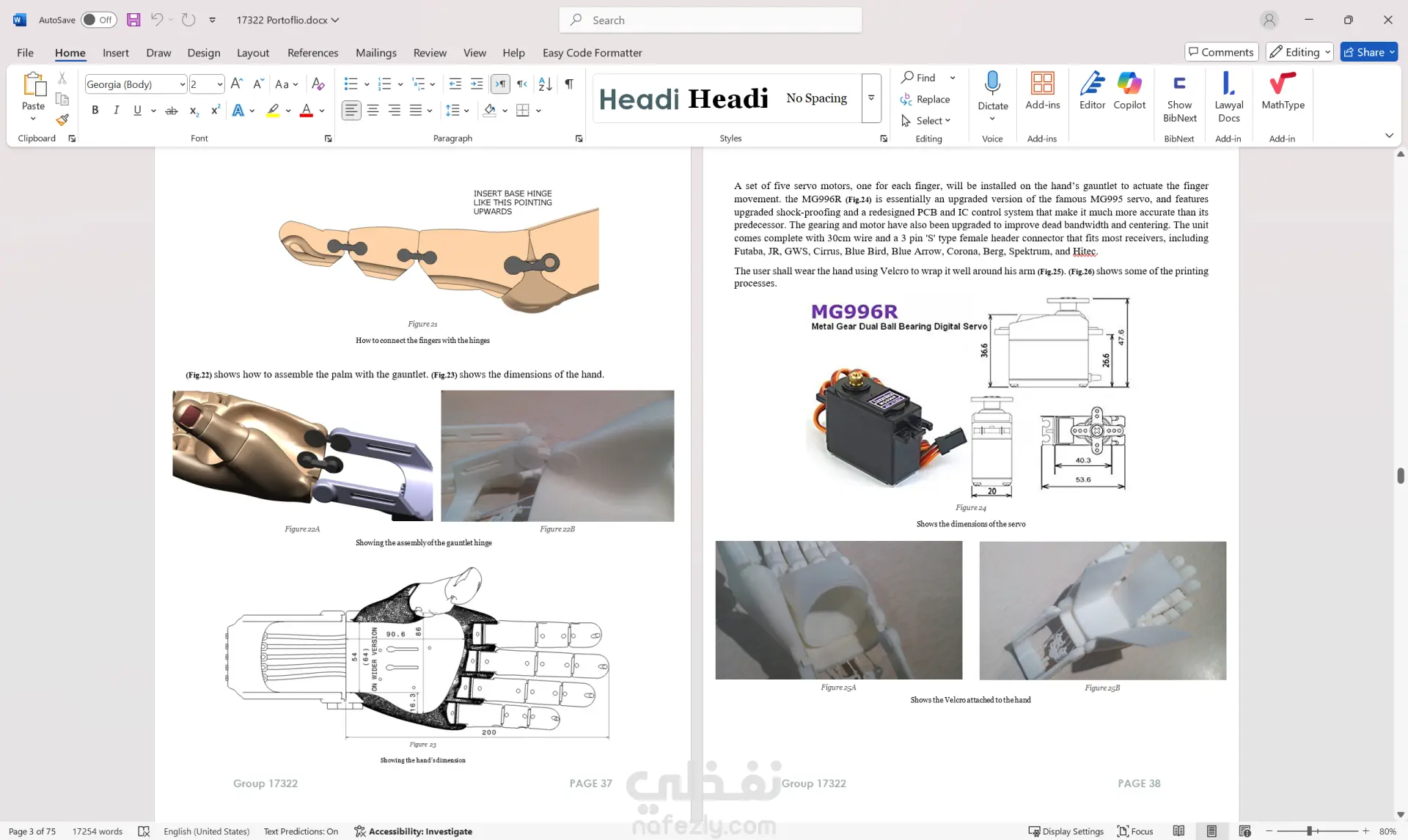Viewport: 1408px width, 840px height.
Task: Click the Format Painter icon
Action: point(62,119)
